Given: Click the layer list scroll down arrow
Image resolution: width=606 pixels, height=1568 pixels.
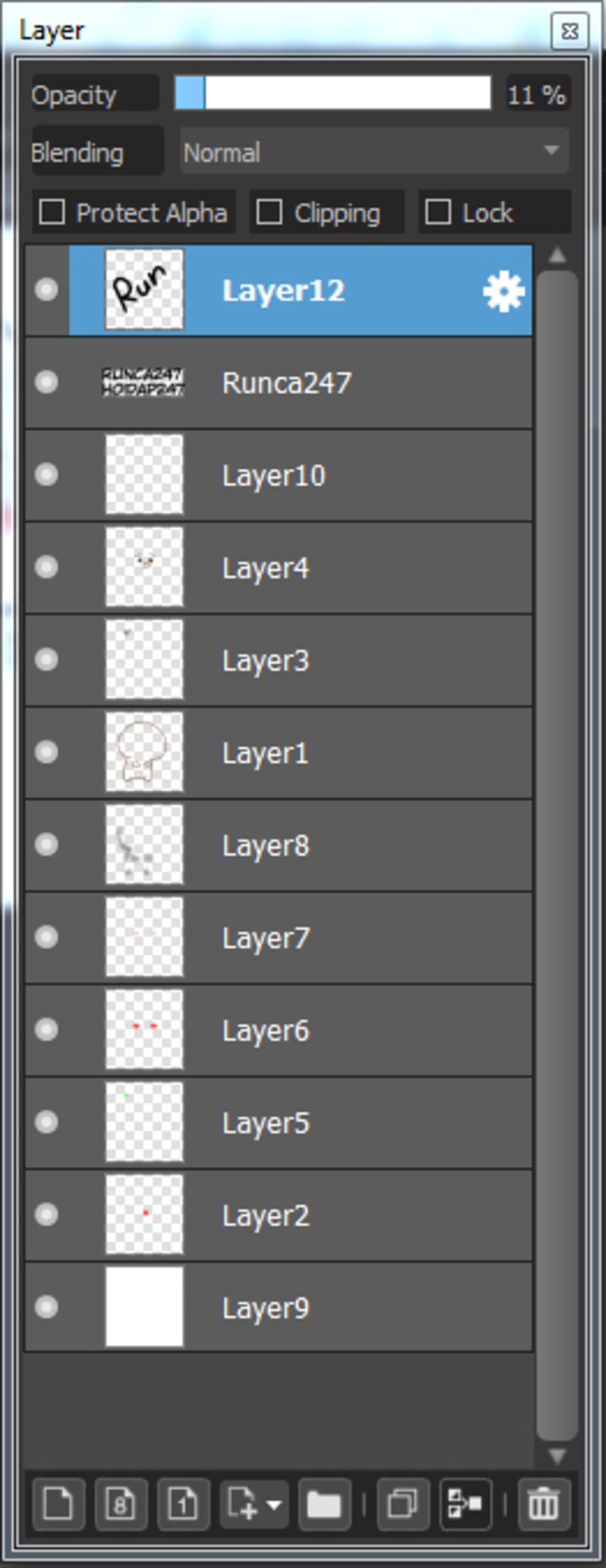Looking at the screenshot, I should tap(557, 1456).
